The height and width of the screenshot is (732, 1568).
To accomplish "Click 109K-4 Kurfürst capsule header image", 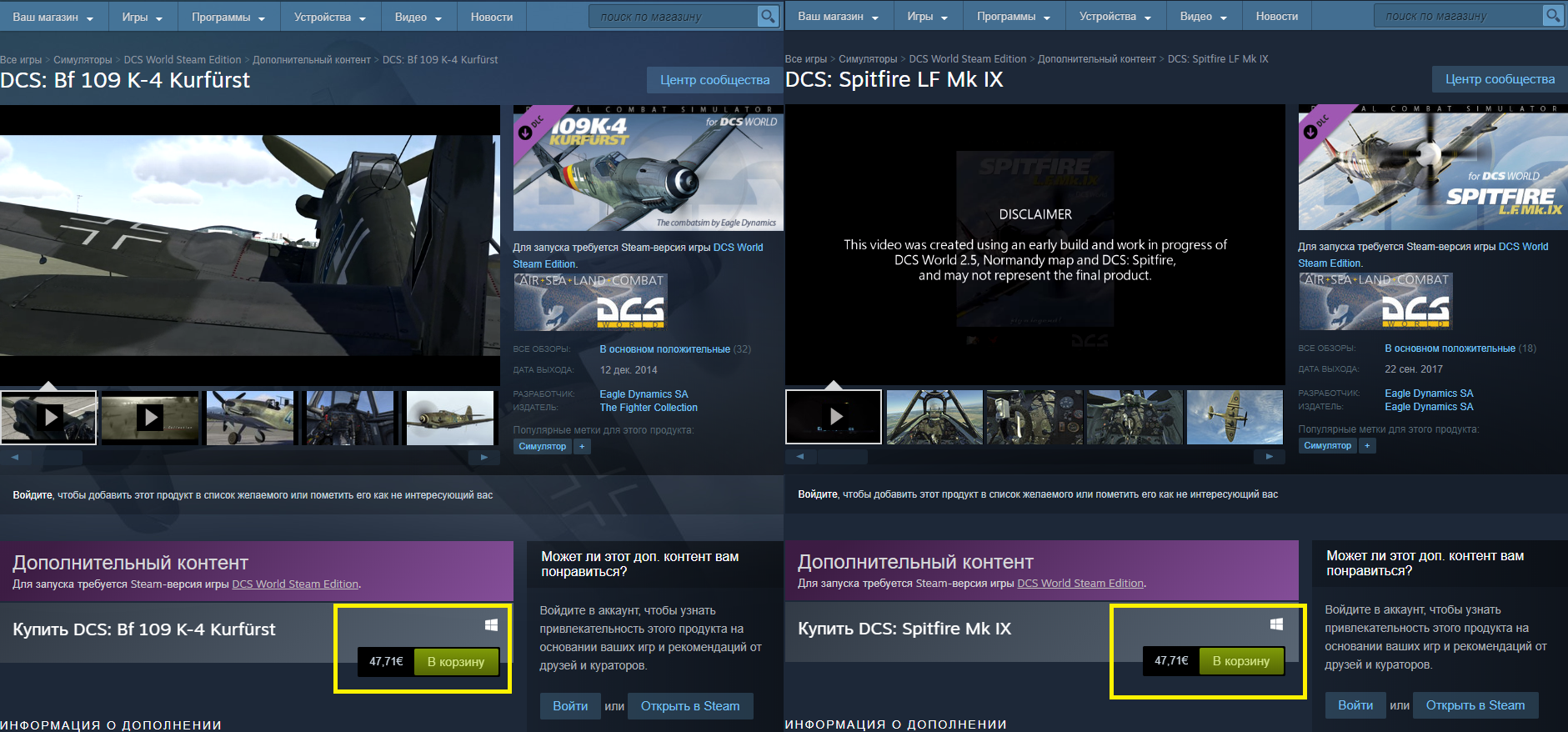I will coord(648,168).
